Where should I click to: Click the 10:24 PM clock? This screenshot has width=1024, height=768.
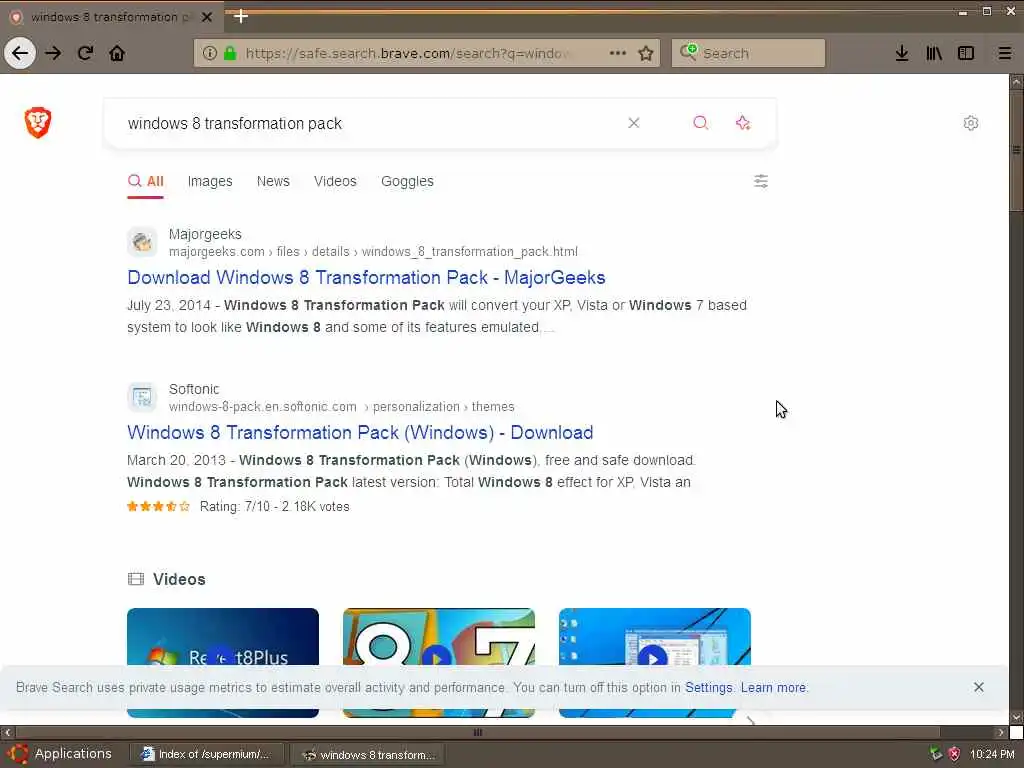[992, 754]
